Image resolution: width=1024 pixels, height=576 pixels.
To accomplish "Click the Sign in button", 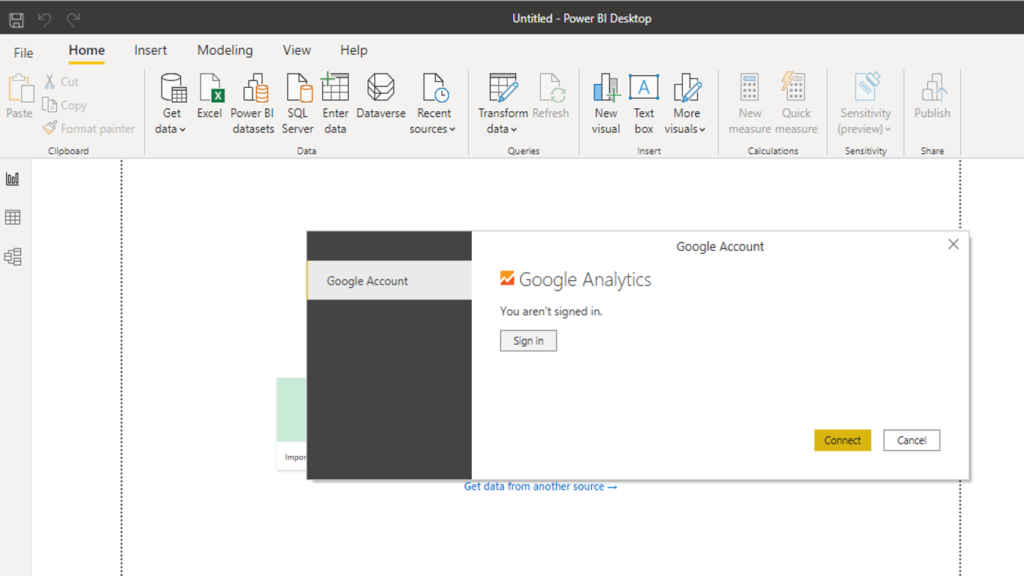I will pyautogui.click(x=528, y=341).
